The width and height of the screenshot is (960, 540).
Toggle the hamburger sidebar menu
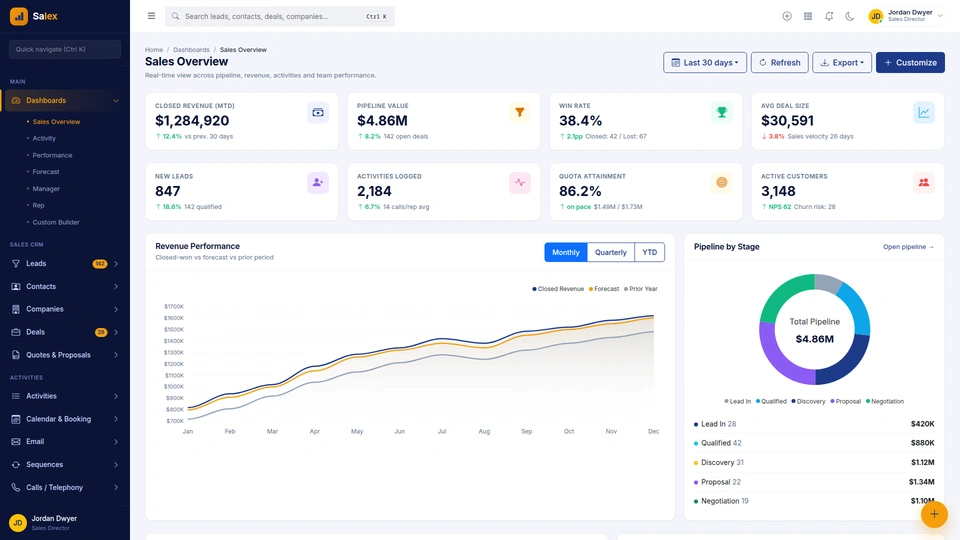coord(151,16)
